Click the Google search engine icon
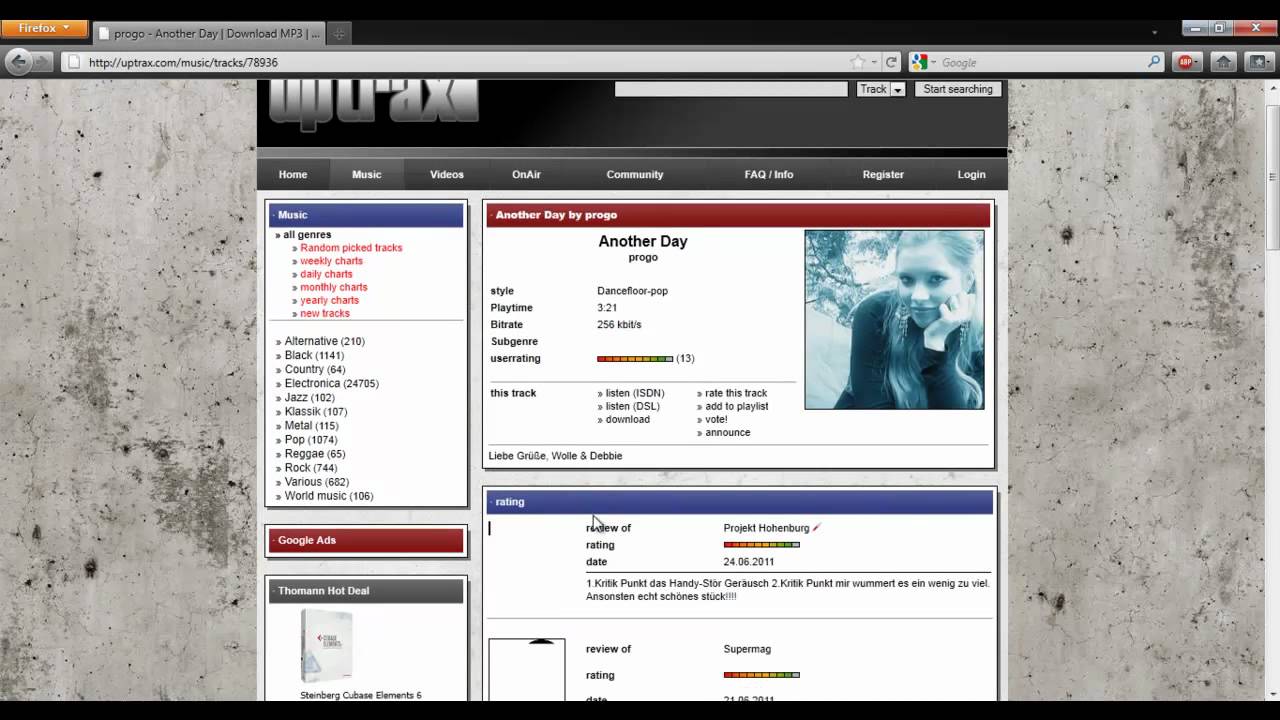The image size is (1280, 720). tap(919, 62)
